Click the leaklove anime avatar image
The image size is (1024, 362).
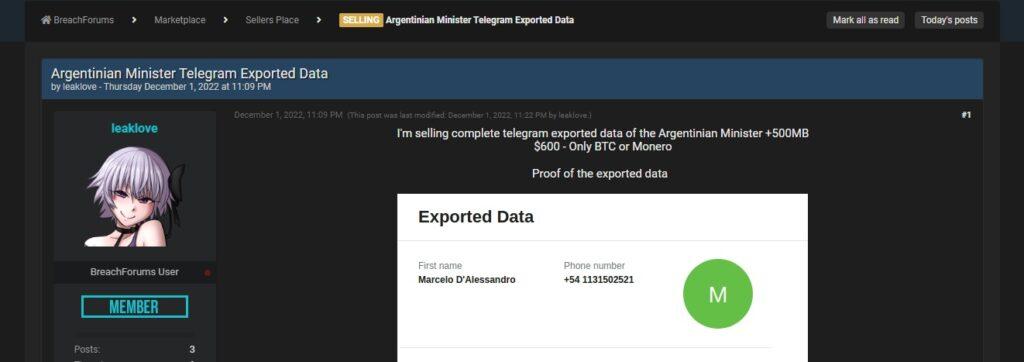click(x=135, y=196)
